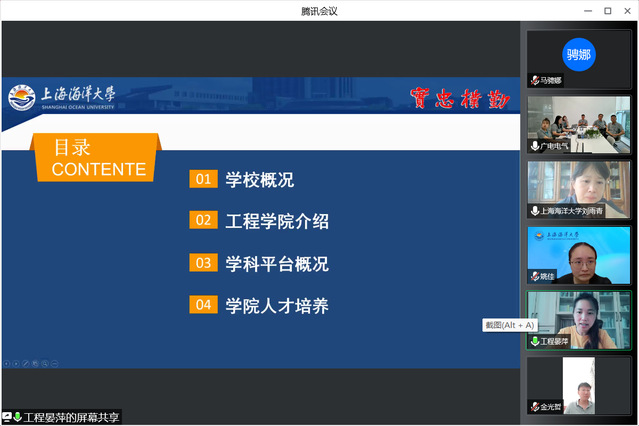639x426 pixels.
Task: Click the microphone icon next to 晓佳
Action: [x=535, y=276]
